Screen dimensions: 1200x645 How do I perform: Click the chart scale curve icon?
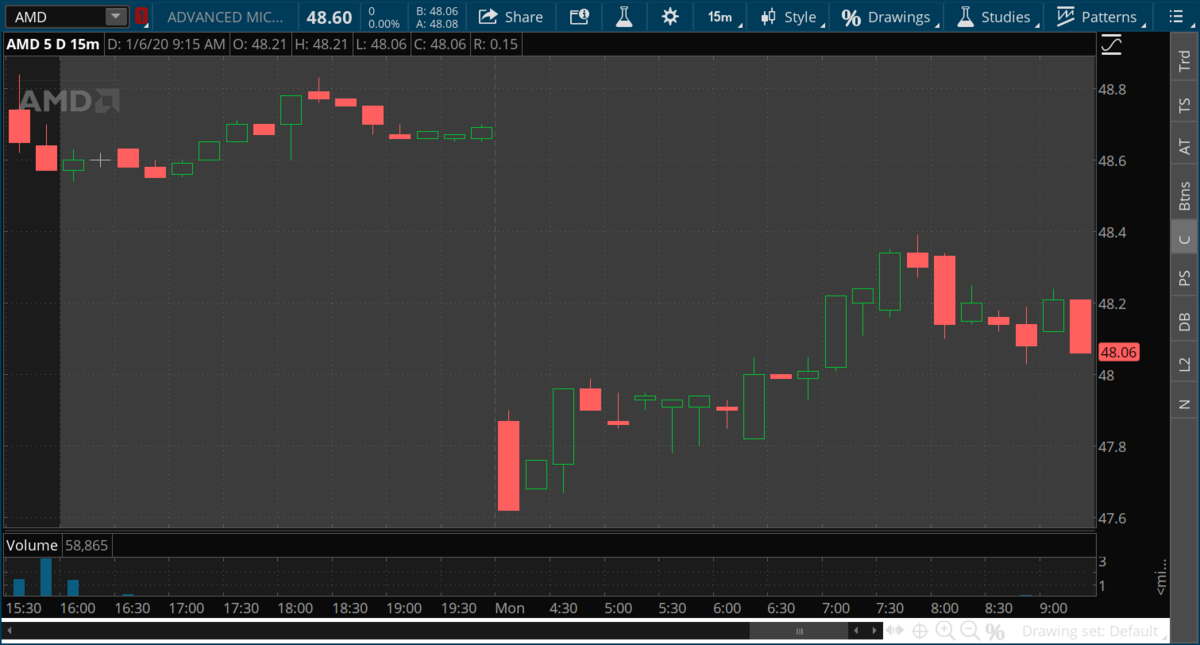[1111, 44]
